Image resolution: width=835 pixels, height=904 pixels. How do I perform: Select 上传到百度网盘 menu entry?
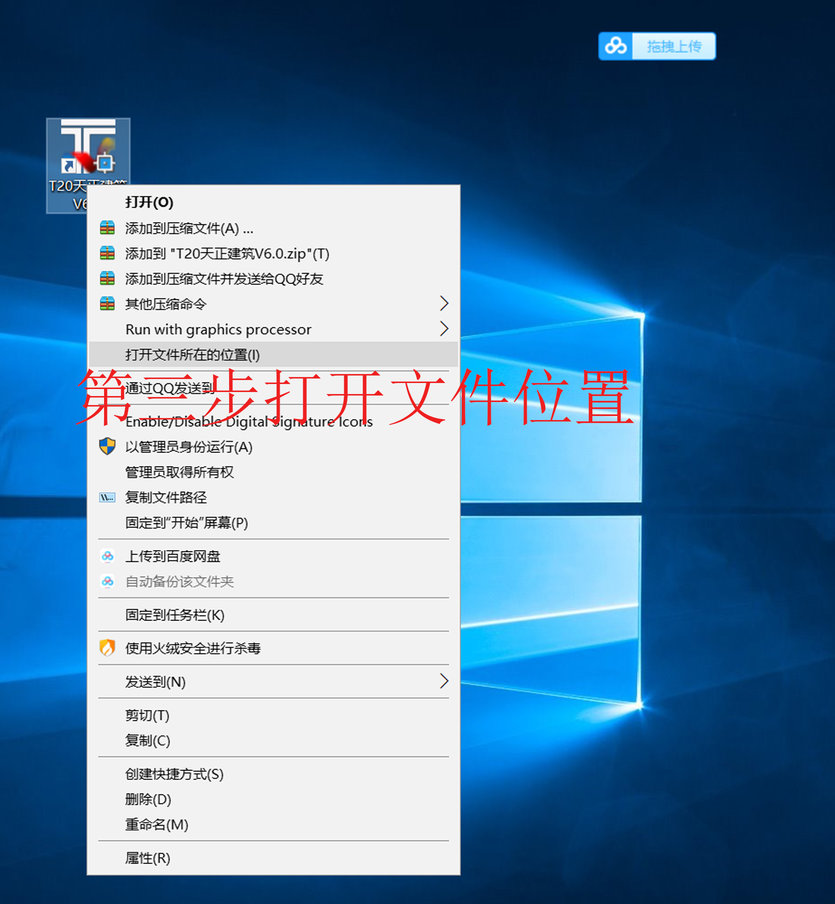pyautogui.click(x=273, y=556)
